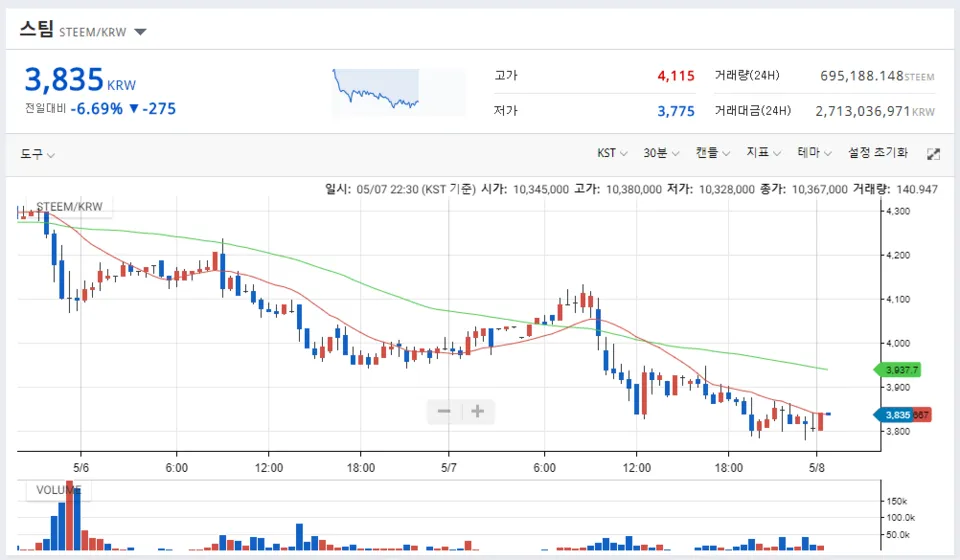Click the 시가 10,345,000 readout
This screenshot has width=960, height=560.
[525, 189]
